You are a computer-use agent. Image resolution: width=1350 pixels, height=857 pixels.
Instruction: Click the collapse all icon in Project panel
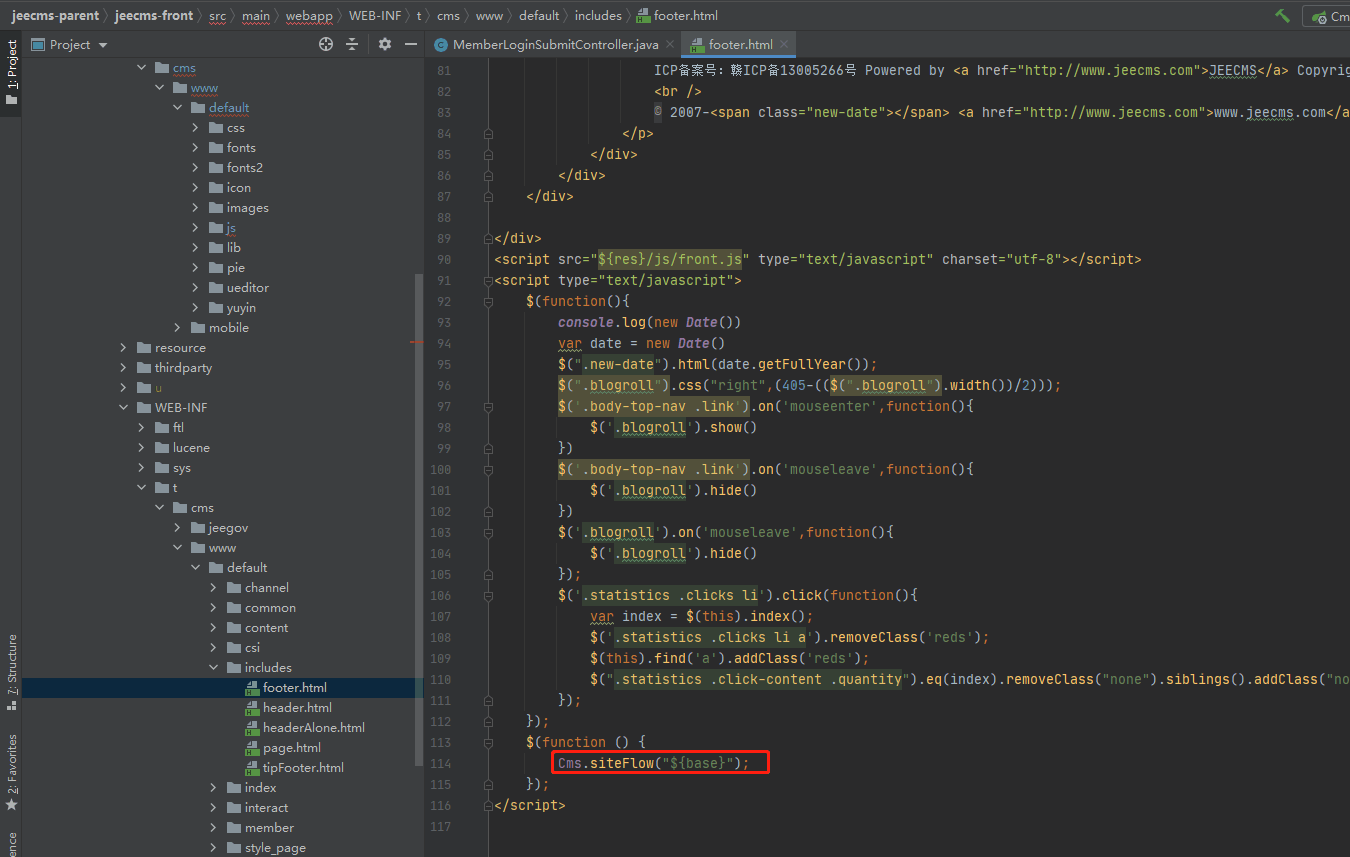pyautogui.click(x=352, y=44)
